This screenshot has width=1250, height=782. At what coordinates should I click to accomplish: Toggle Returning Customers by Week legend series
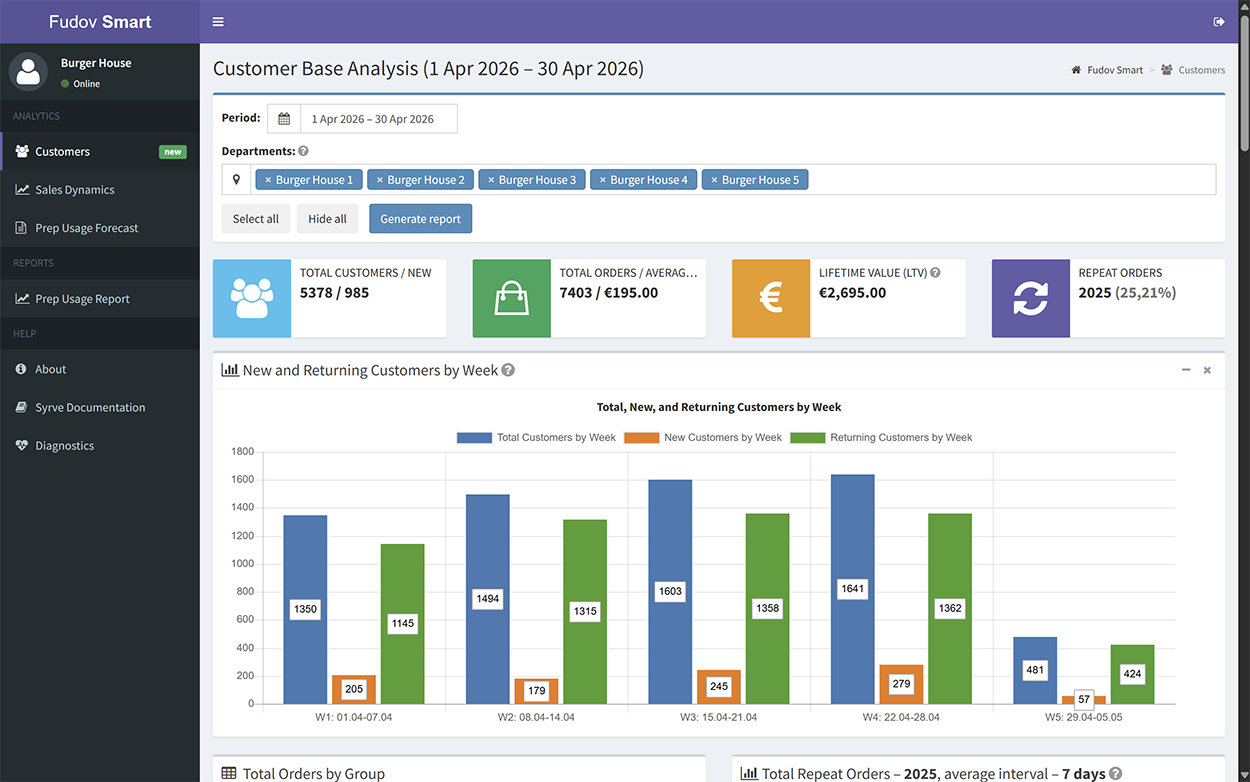coord(881,437)
